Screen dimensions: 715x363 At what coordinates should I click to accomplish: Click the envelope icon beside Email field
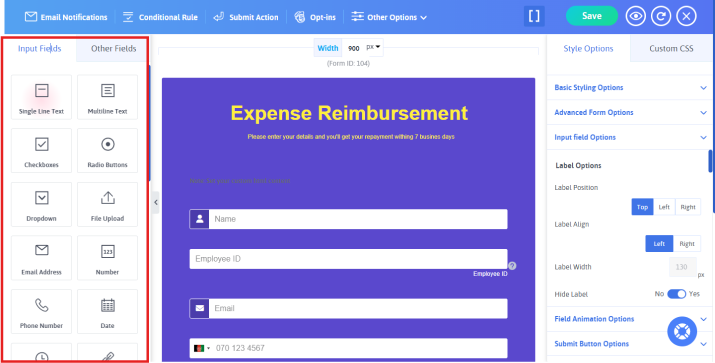click(199, 308)
